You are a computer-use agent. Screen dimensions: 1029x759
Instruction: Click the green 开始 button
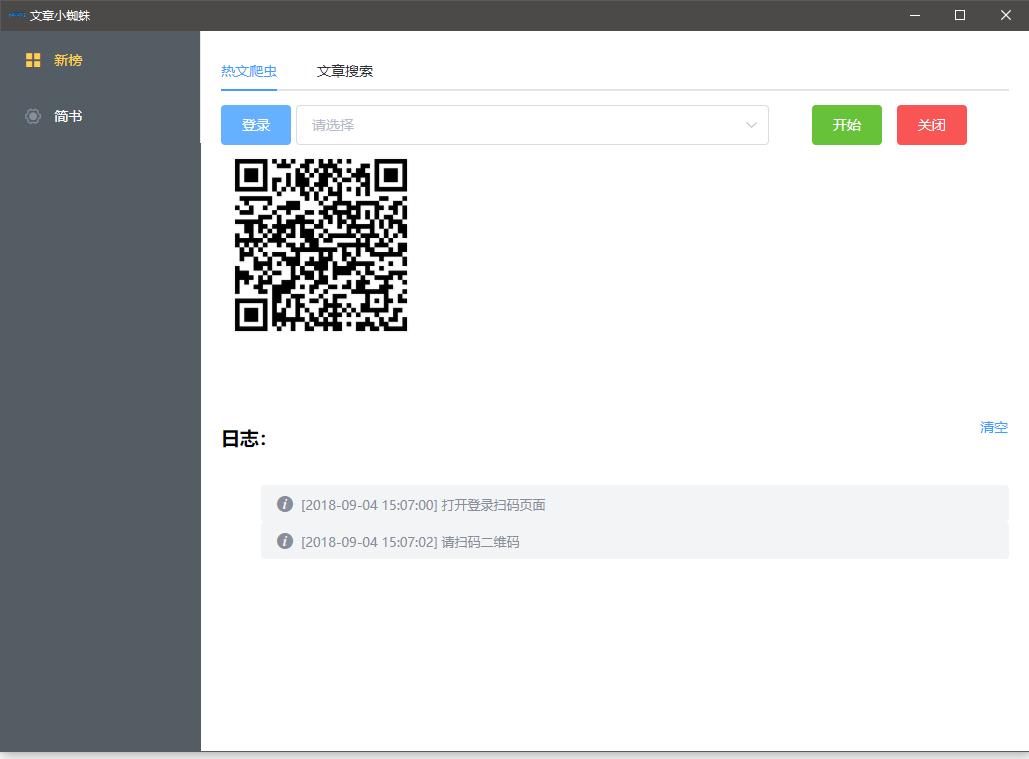point(847,125)
